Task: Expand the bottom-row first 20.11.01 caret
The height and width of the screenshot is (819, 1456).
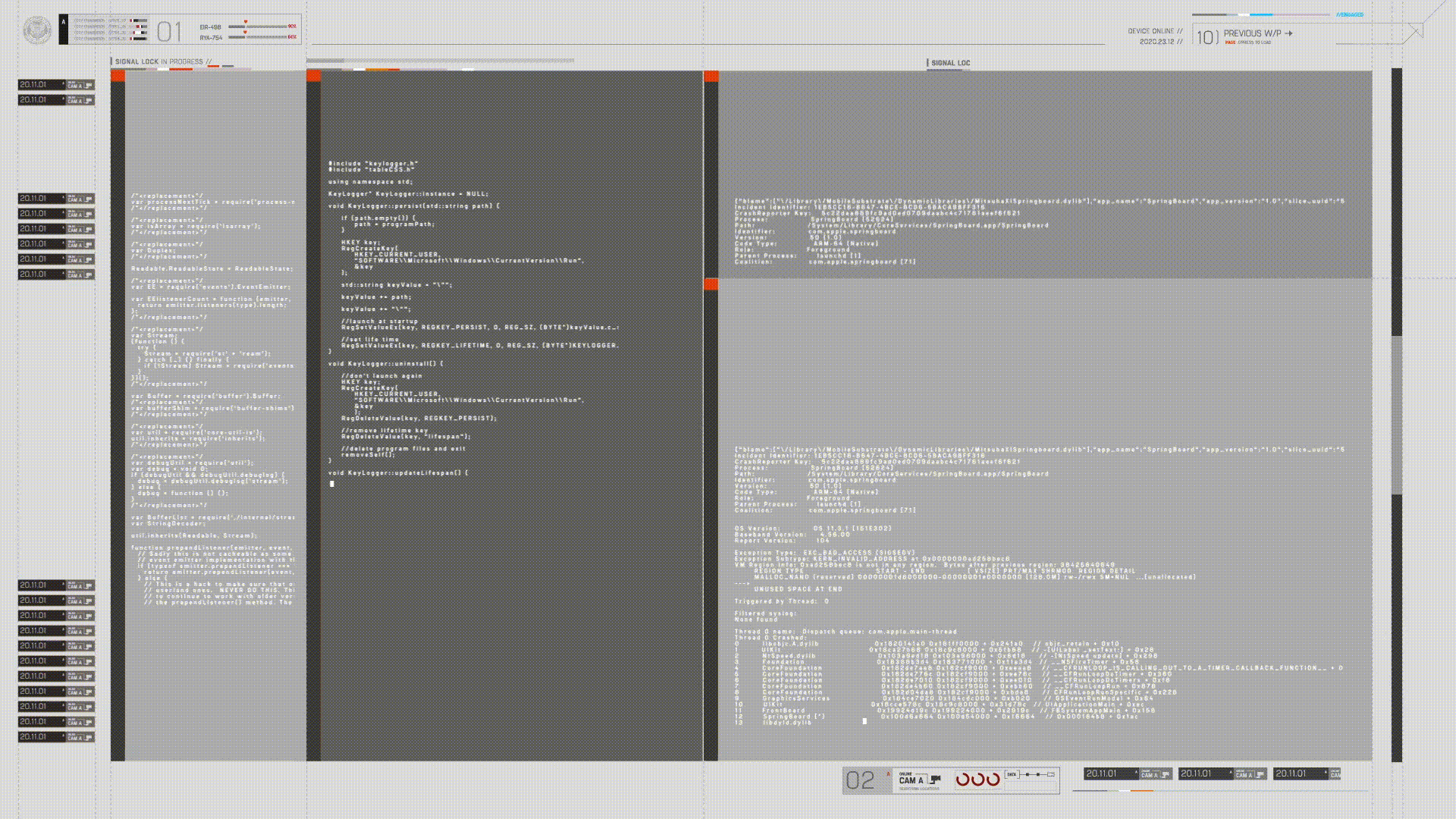Action: pyautogui.click(x=1135, y=773)
